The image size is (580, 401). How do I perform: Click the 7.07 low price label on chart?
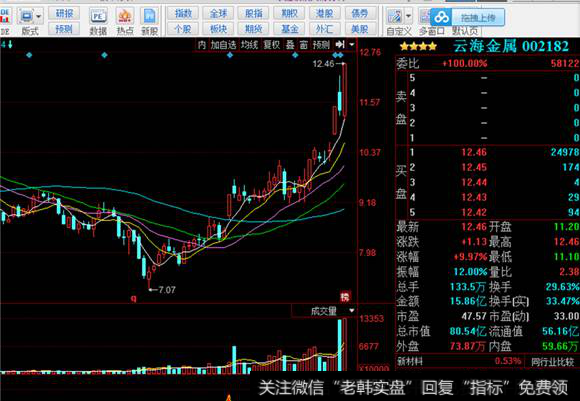pyautogui.click(x=167, y=290)
